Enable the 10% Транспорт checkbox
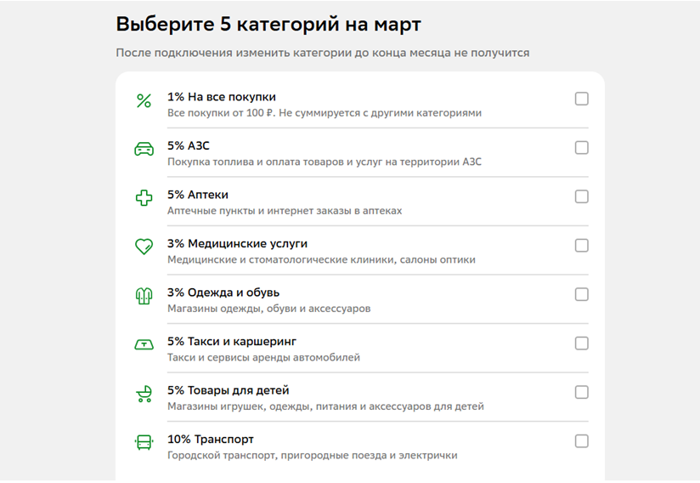 click(x=582, y=441)
